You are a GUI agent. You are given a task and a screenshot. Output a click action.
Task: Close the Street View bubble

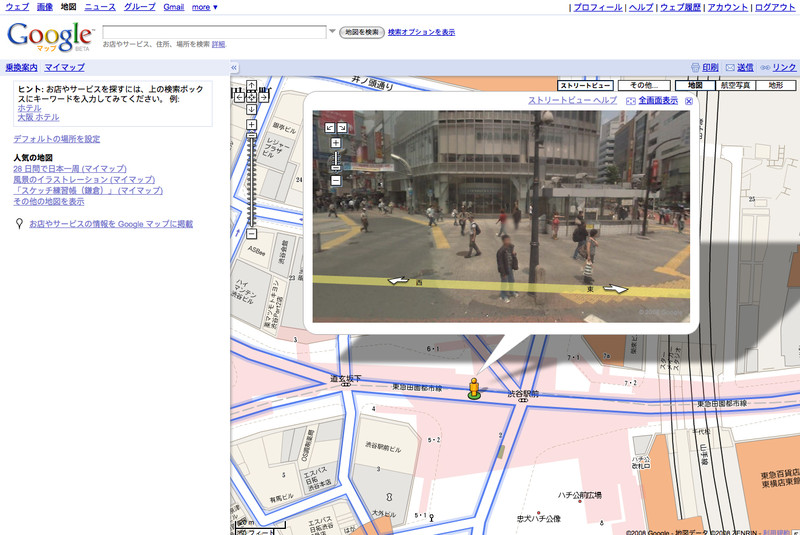coord(689,101)
